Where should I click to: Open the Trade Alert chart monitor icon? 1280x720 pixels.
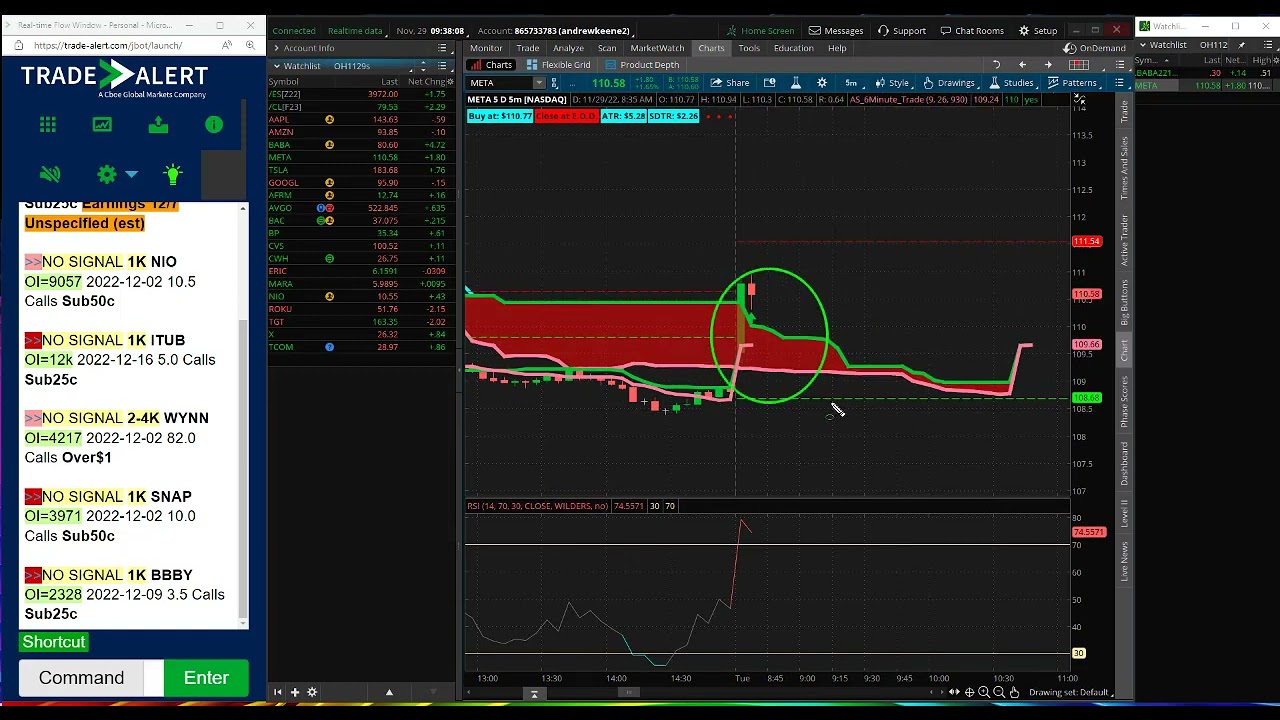click(x=102, y=125)
